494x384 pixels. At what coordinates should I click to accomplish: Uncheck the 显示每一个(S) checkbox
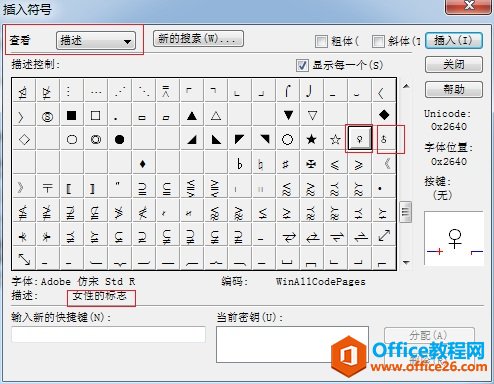pos(302,65)
